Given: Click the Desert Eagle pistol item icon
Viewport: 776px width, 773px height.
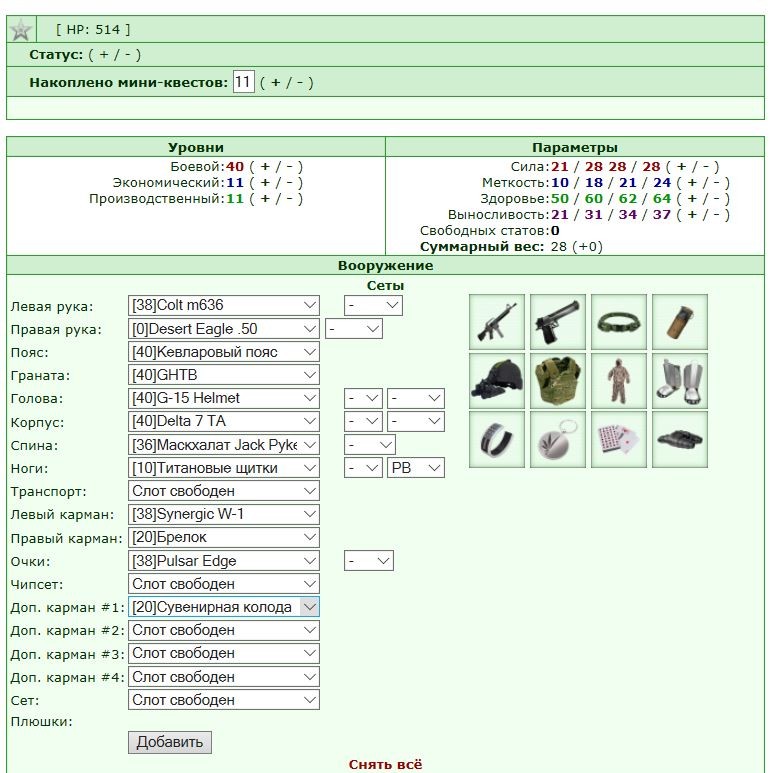Looking at the screenshot, I should 558,322.
